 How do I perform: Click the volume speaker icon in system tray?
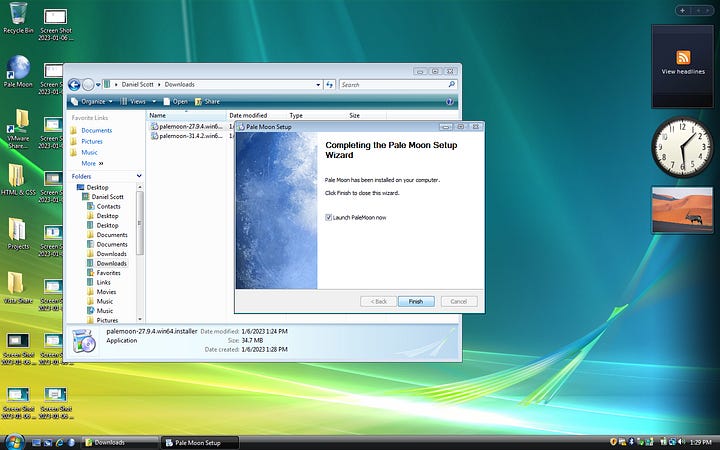coord(681,442)
